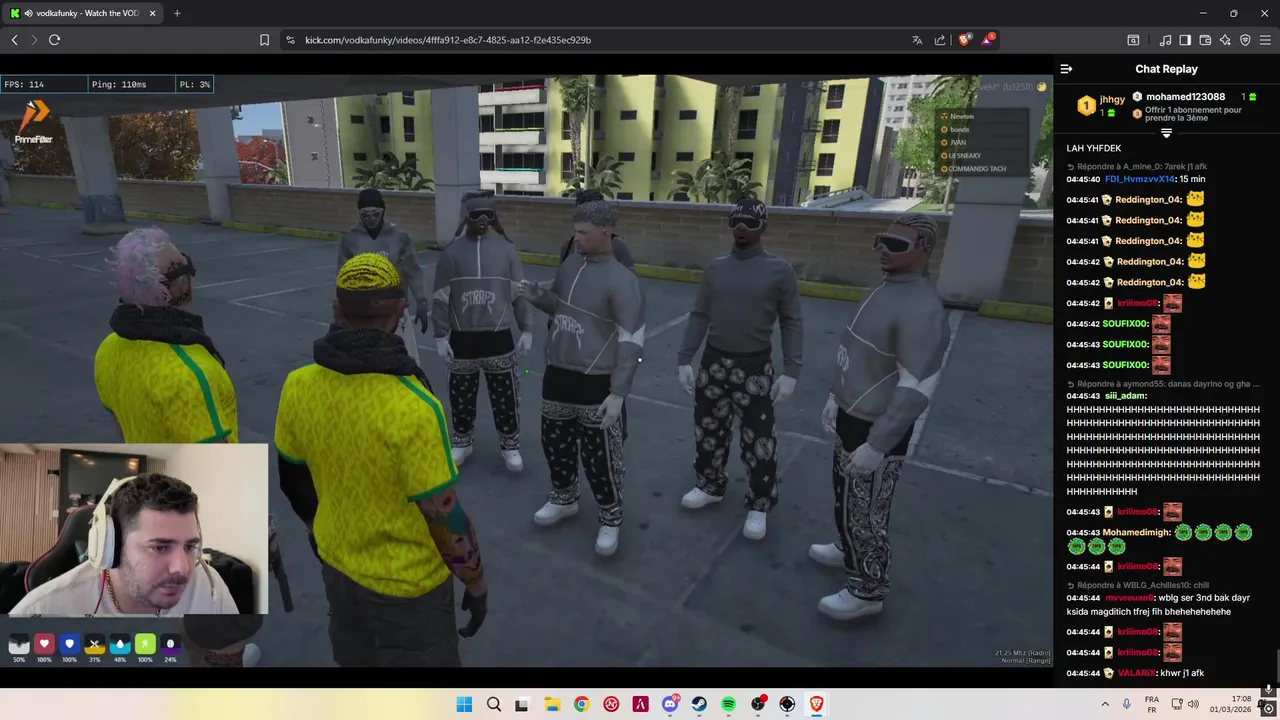Share this page icon
Viewport: 1280px width, 720px height.
point(940,40)
